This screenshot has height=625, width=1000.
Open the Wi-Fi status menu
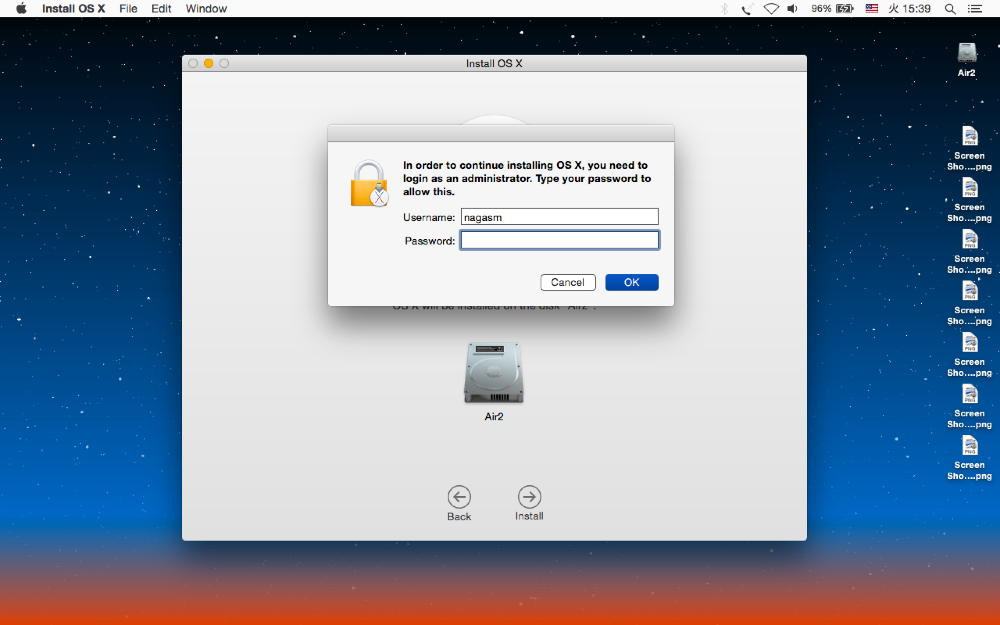click(771, 8)
